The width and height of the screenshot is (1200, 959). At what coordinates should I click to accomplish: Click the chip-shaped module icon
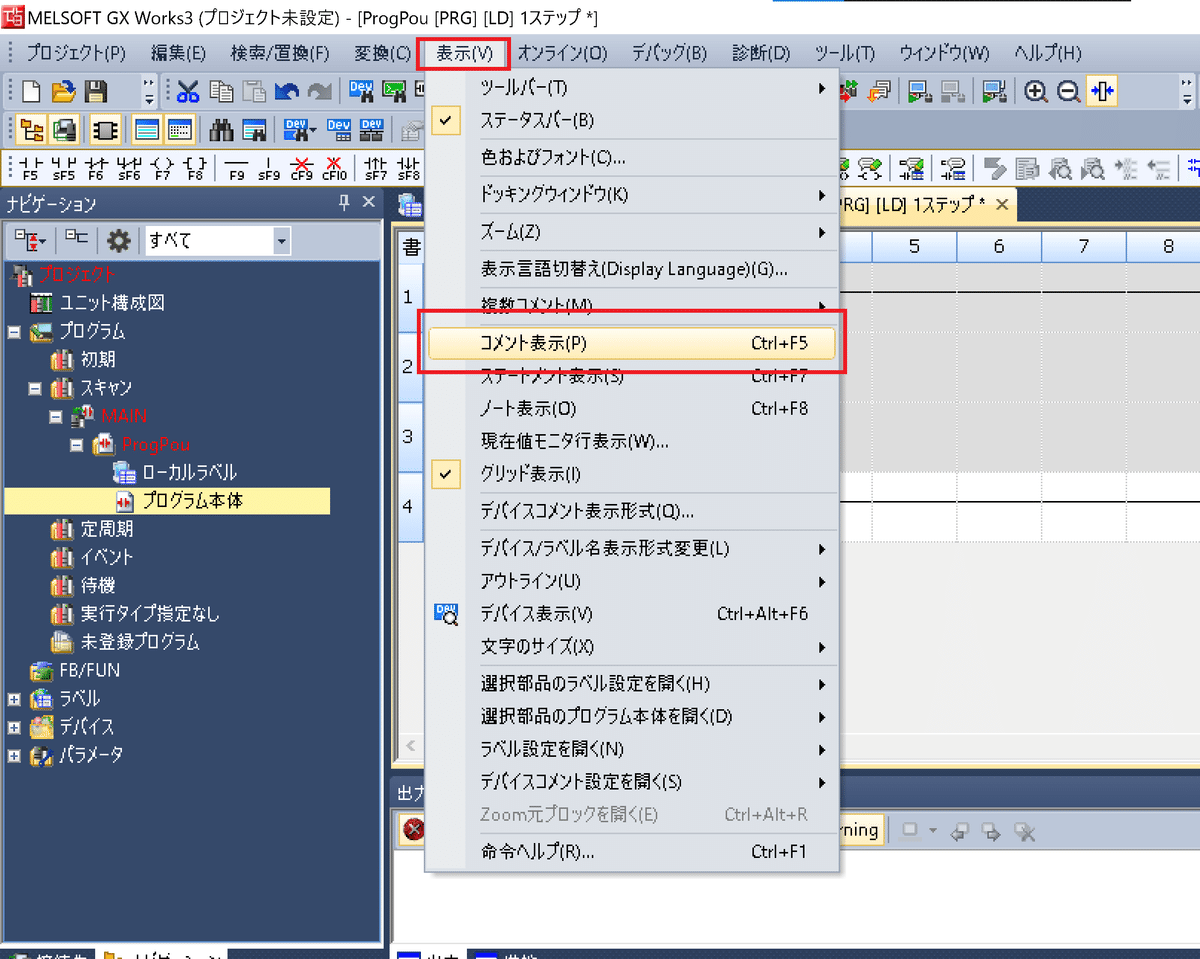coord(105,130)
